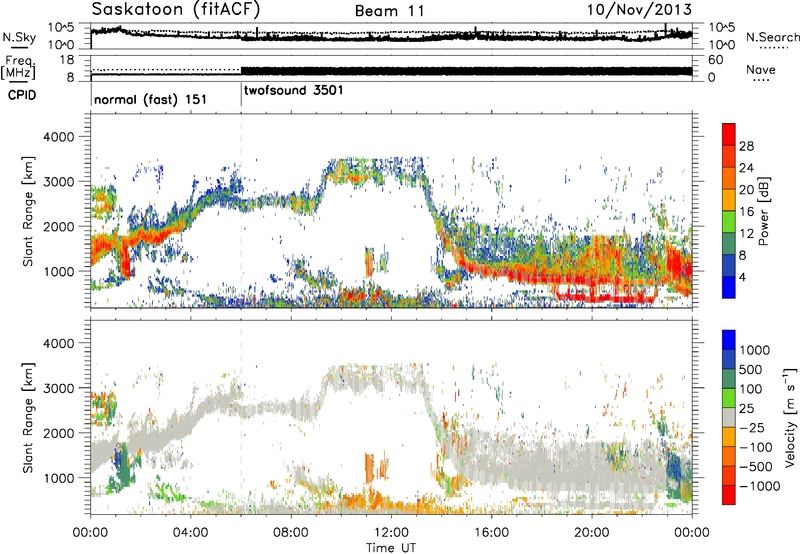Click the 'Saskatoon (fitACF)' title text

click(x=175, y=9)
